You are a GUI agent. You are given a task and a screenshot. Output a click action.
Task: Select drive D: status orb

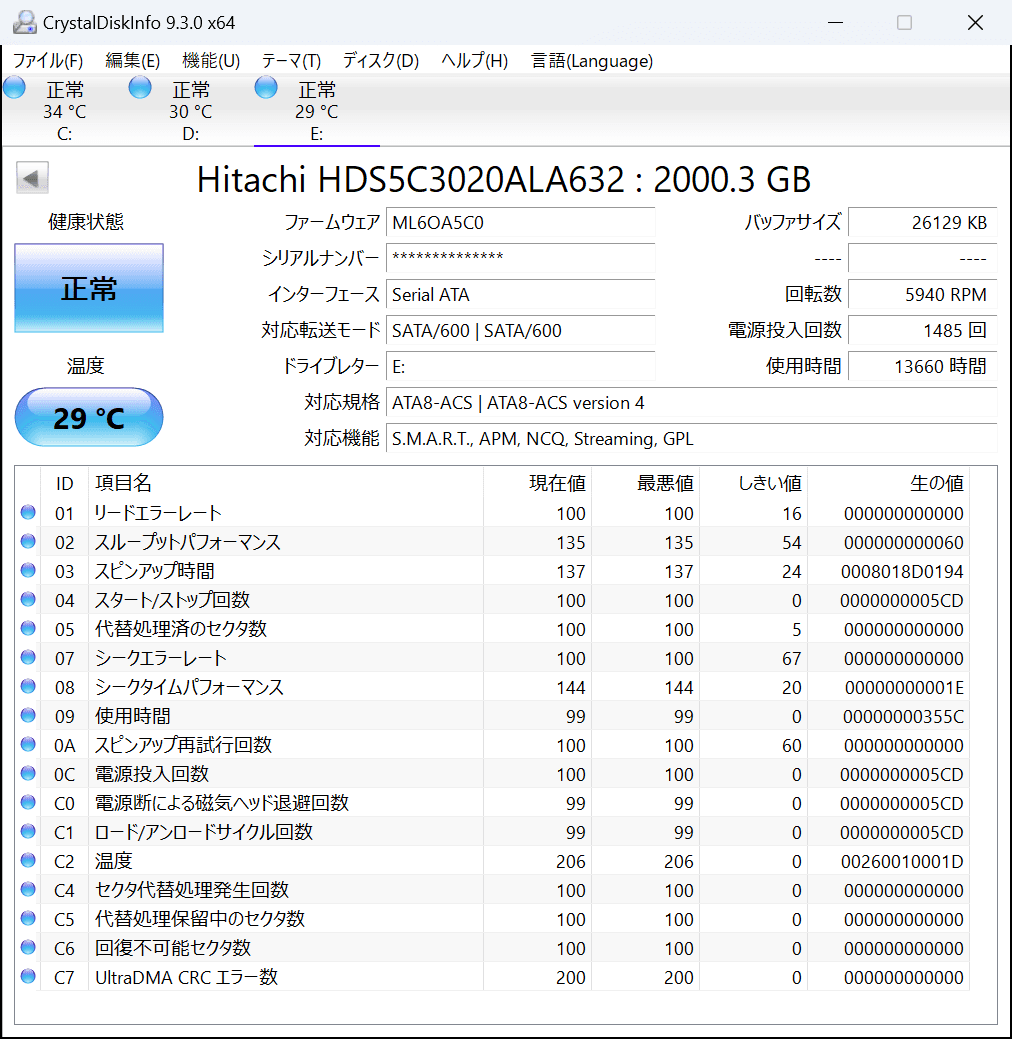(141, 88)
